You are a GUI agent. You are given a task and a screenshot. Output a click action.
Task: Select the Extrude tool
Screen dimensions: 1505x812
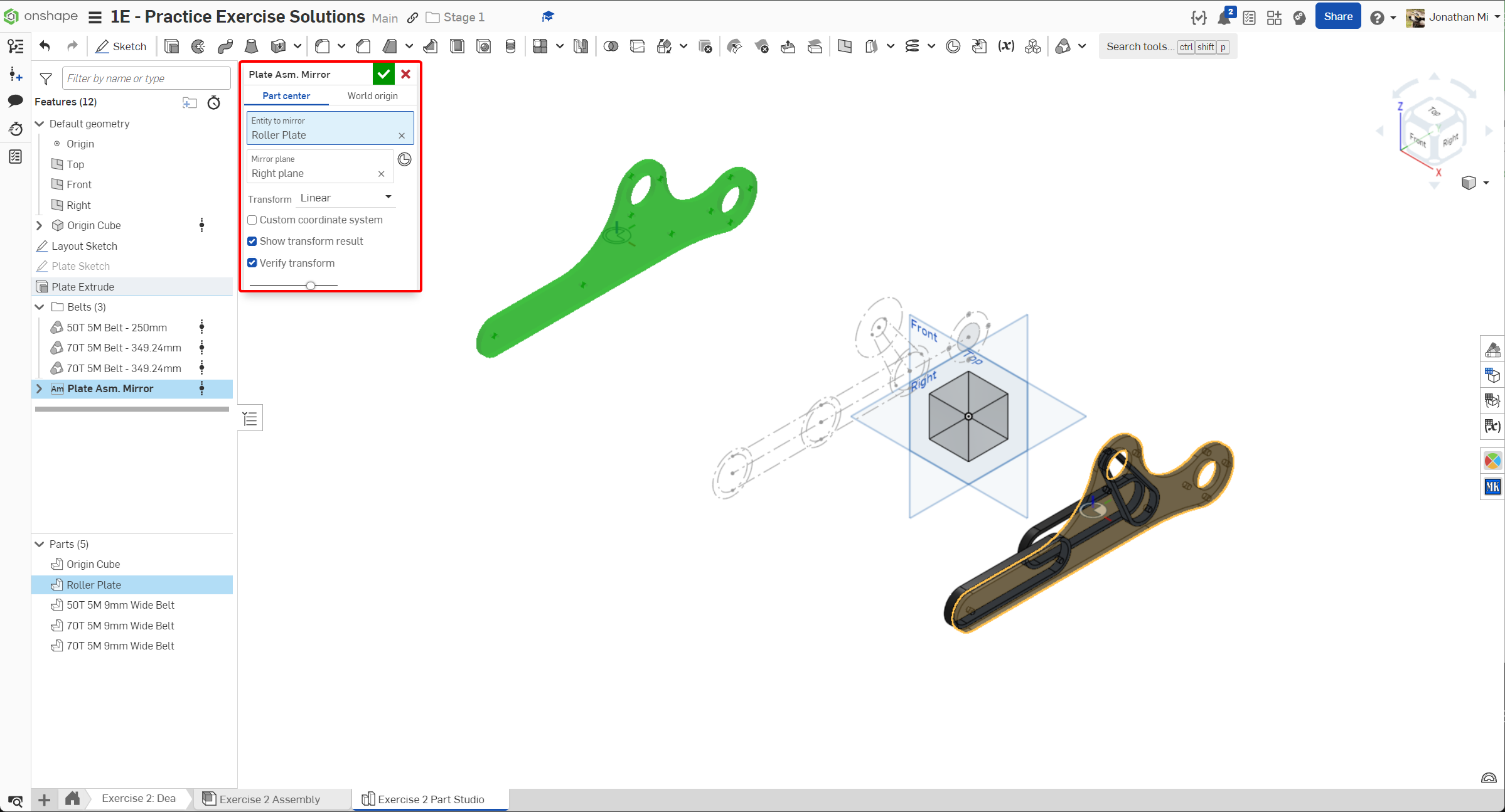point(171,46)
